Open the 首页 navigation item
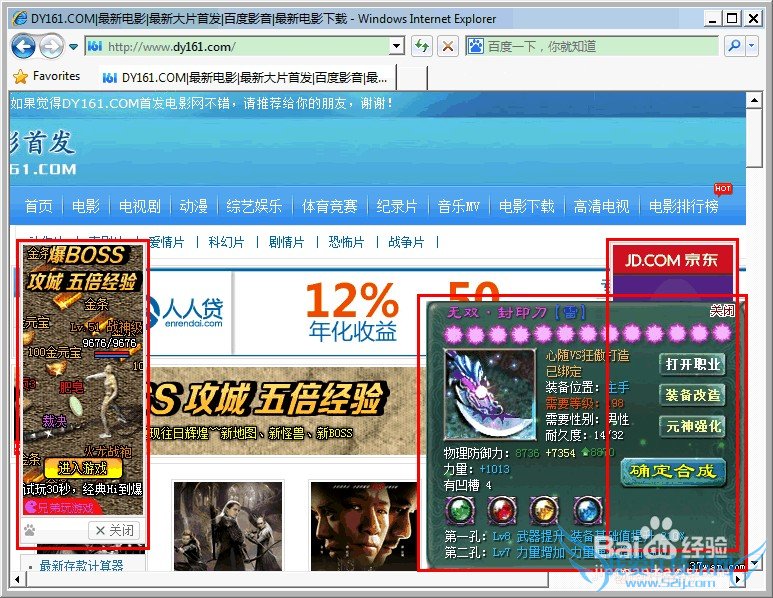 (38, 206)
